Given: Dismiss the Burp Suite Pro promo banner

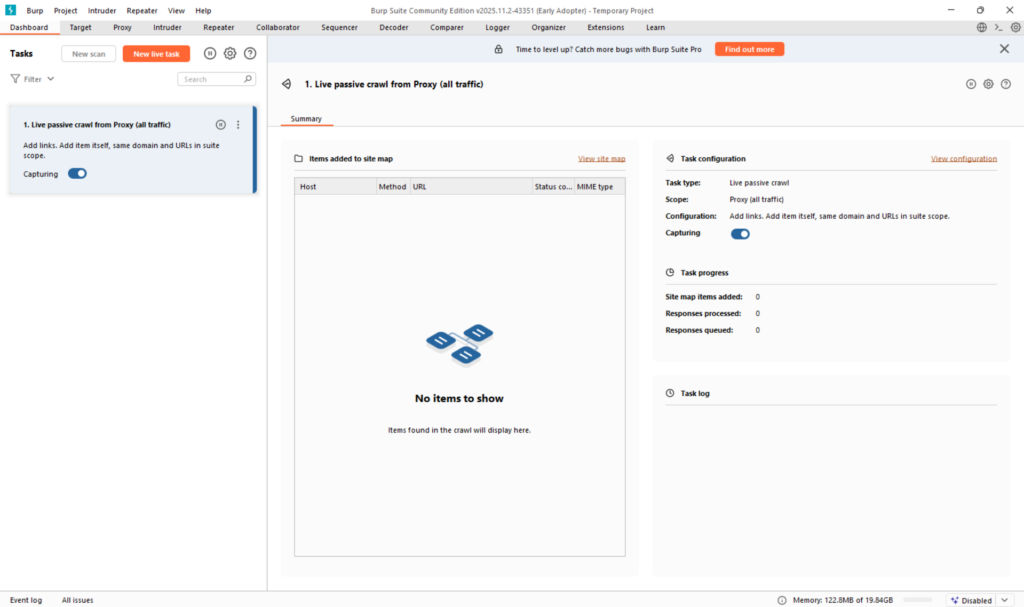Looking at the screenshot, I should [x=1004, y=49].
